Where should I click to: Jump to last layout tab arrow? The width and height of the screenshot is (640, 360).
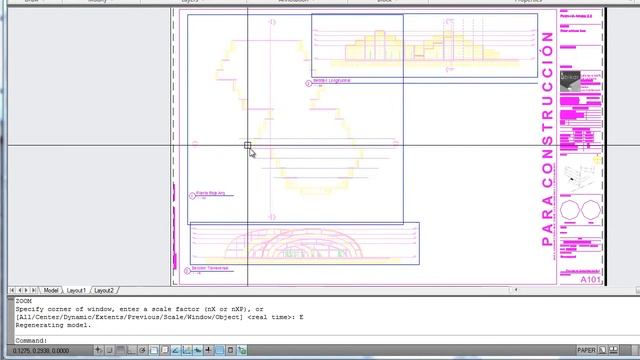34,290
